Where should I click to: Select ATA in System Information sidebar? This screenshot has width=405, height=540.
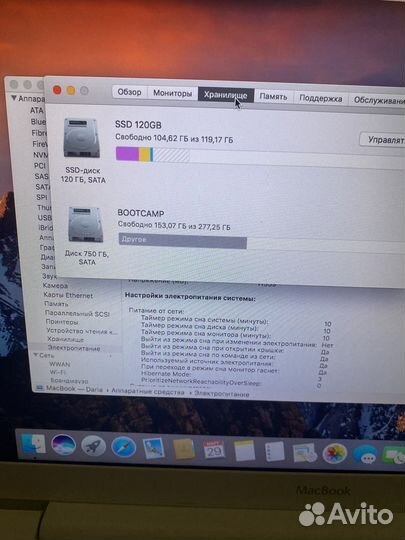coord(37,110)
